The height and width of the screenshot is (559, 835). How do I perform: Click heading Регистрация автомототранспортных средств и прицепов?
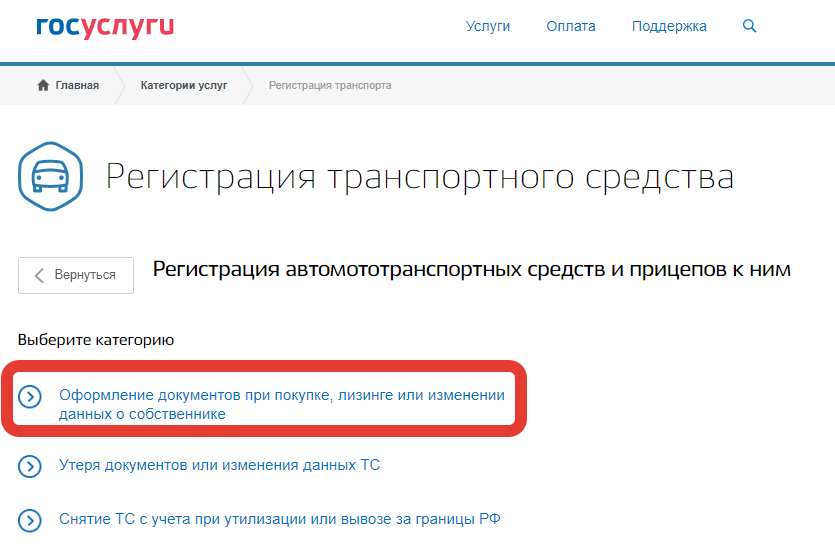tap(472, 270)
